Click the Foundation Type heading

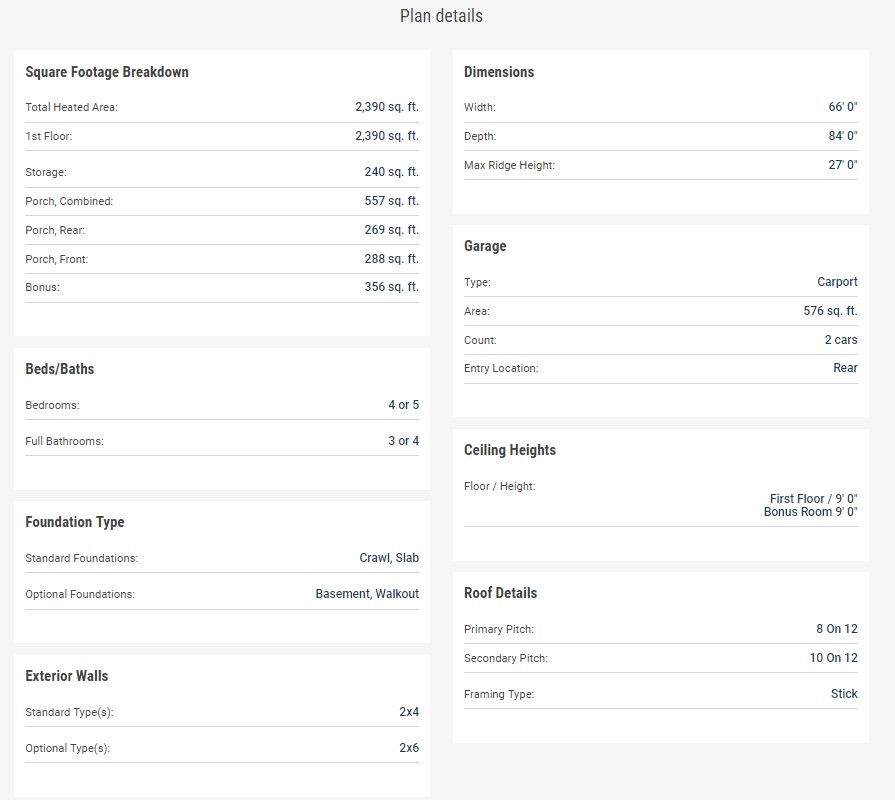(x=75, y=522)
